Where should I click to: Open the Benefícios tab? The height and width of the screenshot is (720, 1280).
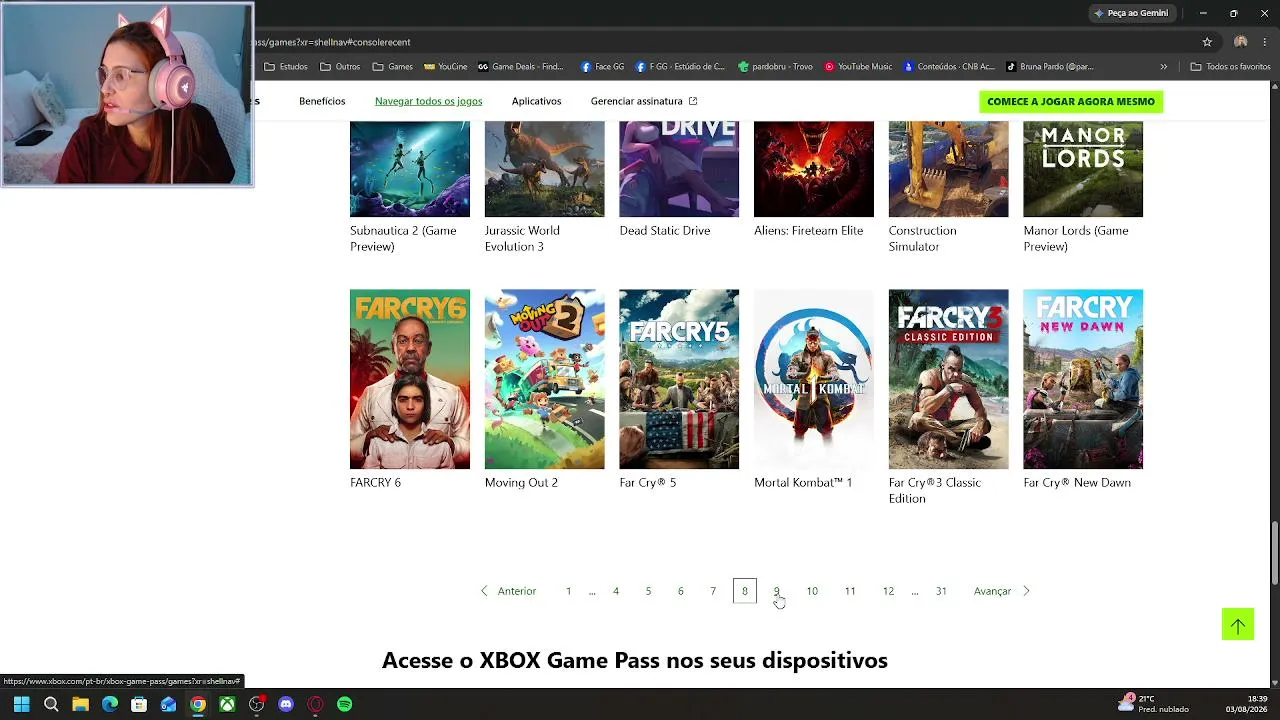click(322, 101)
